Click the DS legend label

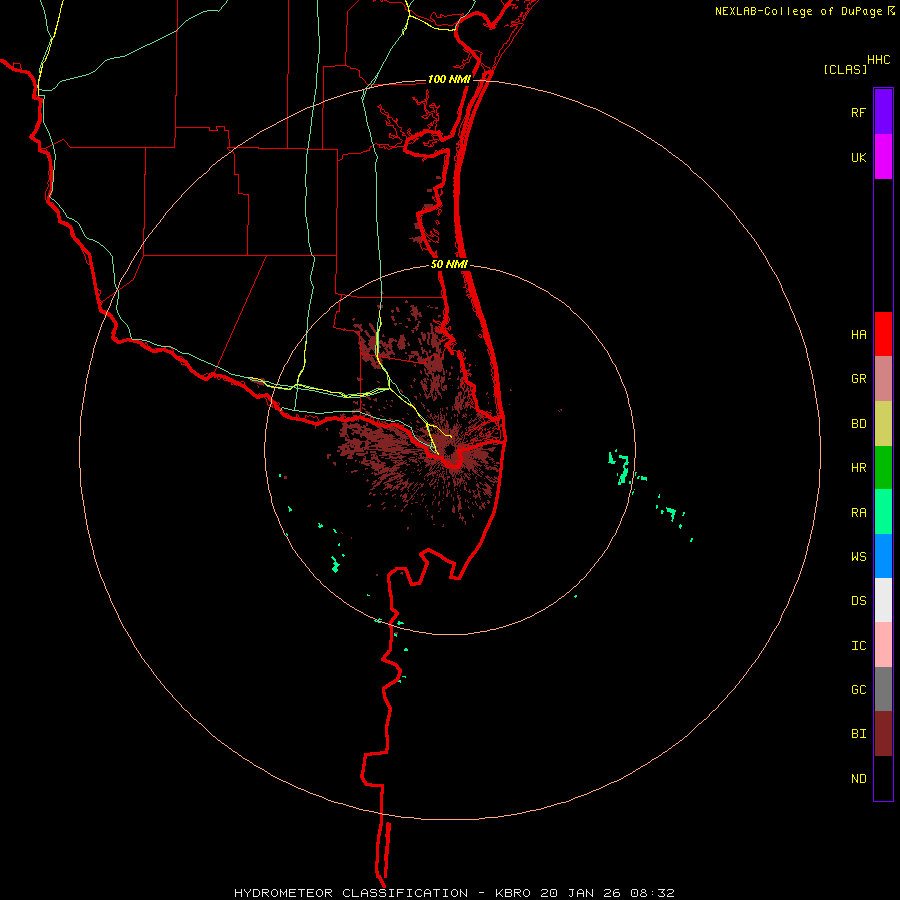point(858,601)
